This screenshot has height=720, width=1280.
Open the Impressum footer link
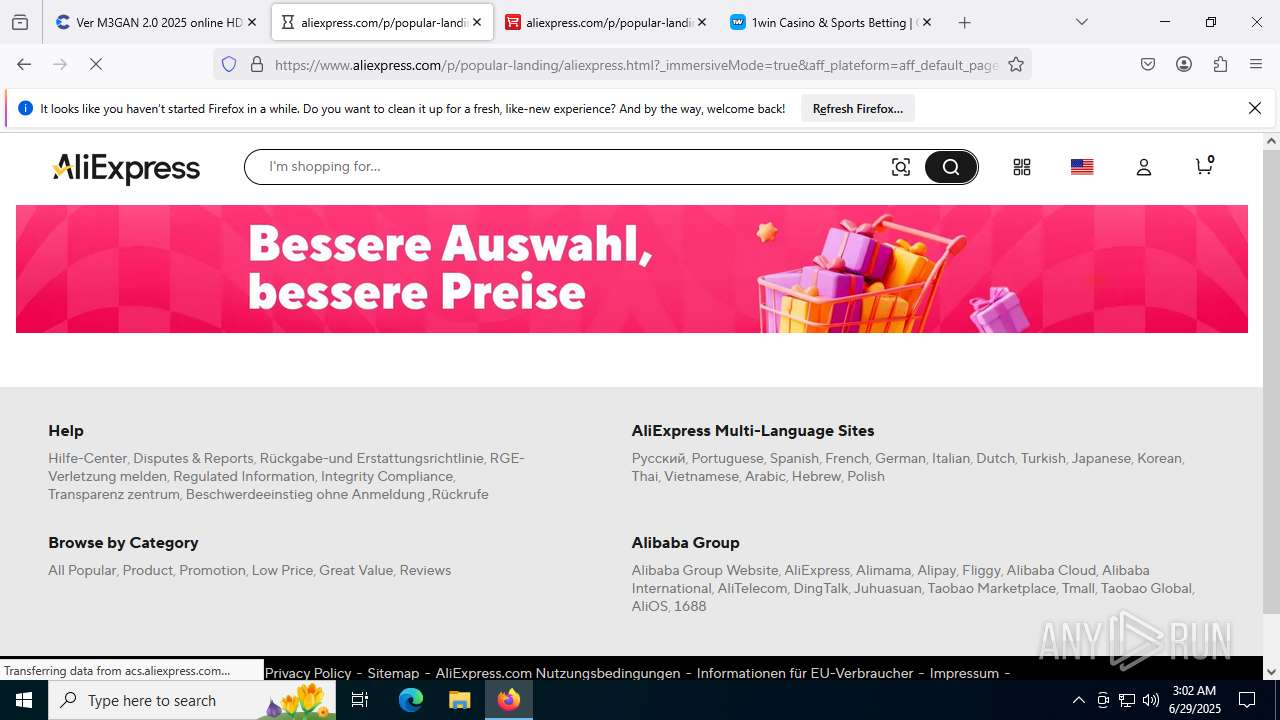tap(964, 673)
